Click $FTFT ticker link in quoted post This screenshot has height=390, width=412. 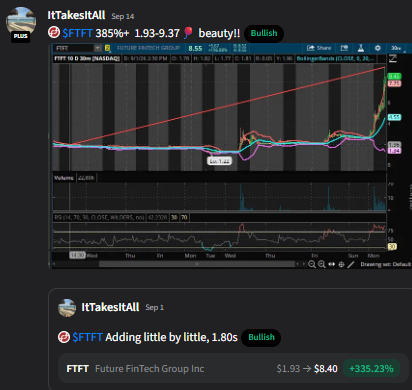click(88, 337)
